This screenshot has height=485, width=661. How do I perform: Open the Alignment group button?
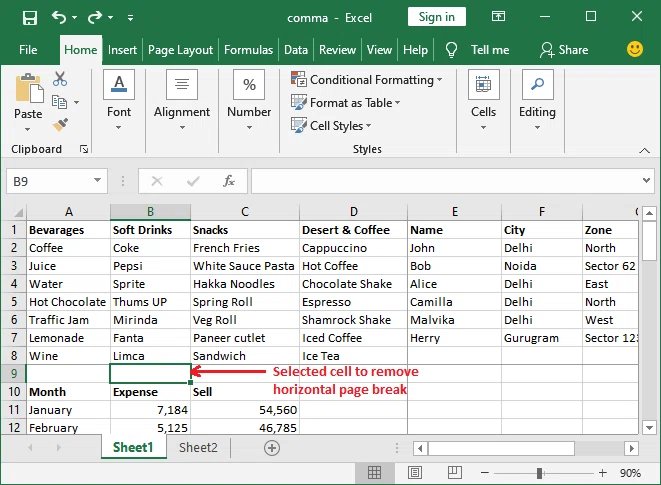182,100
